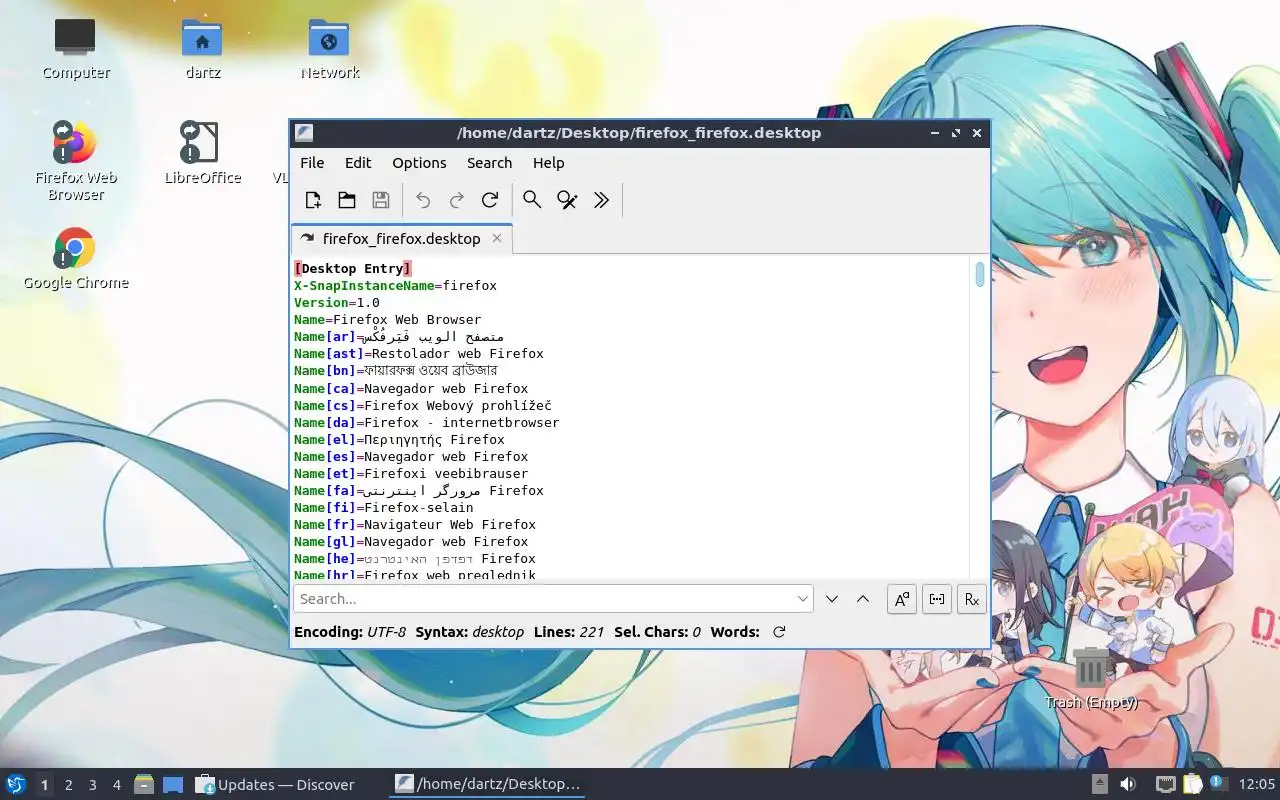The image size is (1280, 800).
Task: Click the Name[cs]=Firefox Webový prohlížeč line
Action: (423, 405)
